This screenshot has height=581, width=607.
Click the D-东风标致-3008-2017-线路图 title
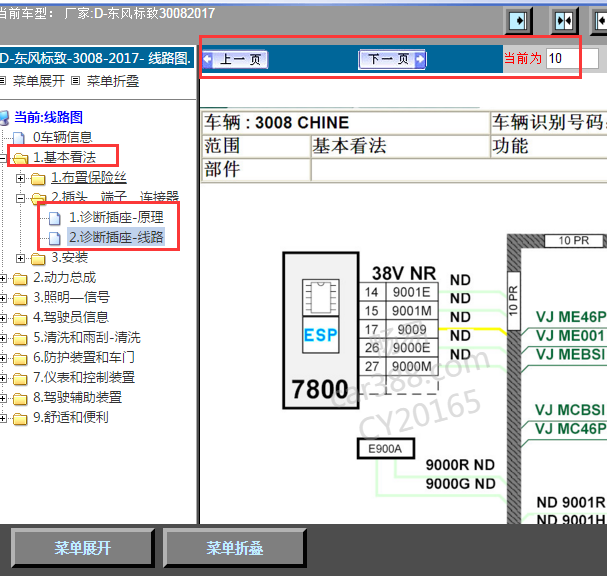pos(95,58)
